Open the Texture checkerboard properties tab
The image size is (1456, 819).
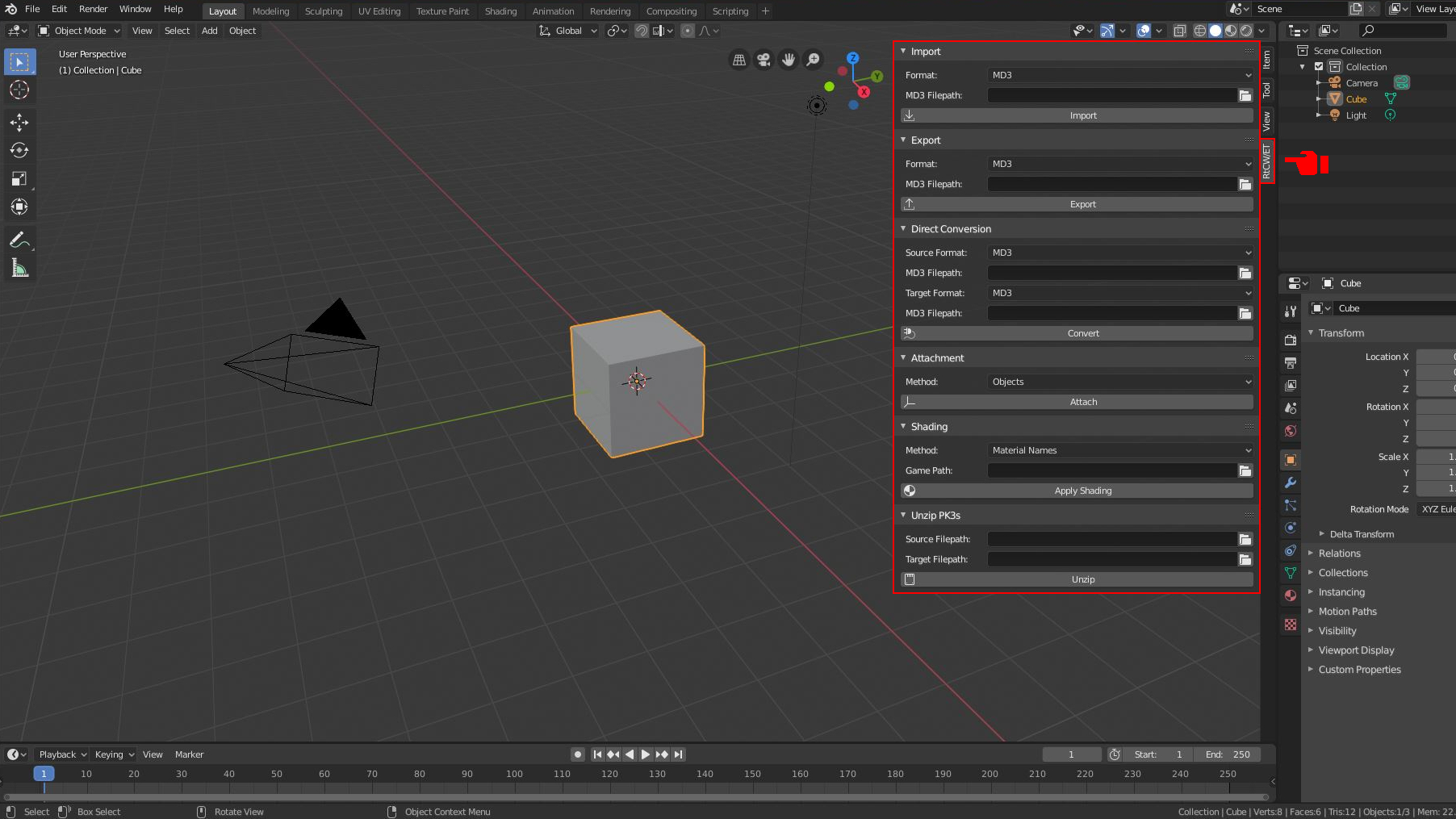pos(1291,625)
